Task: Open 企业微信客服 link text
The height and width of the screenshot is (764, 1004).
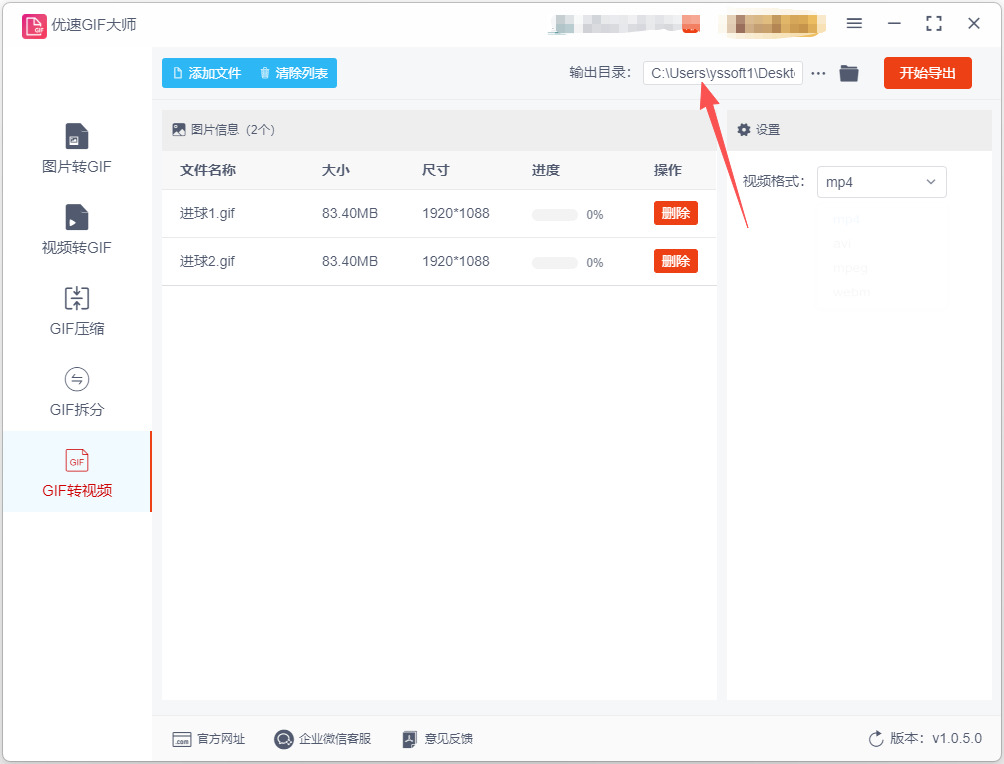Action: (335, 739)
